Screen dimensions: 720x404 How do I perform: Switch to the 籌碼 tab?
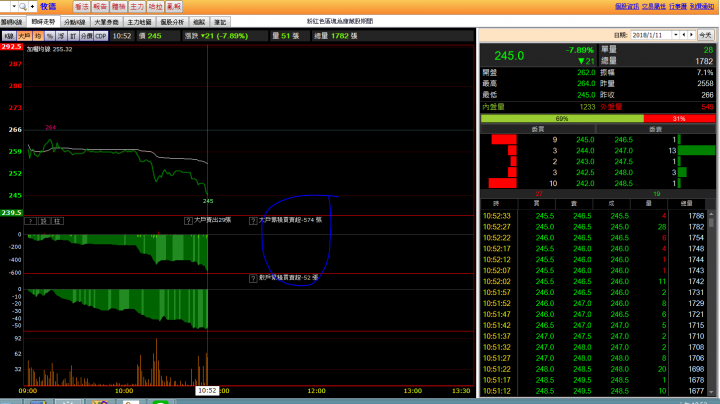coord(199,22)
